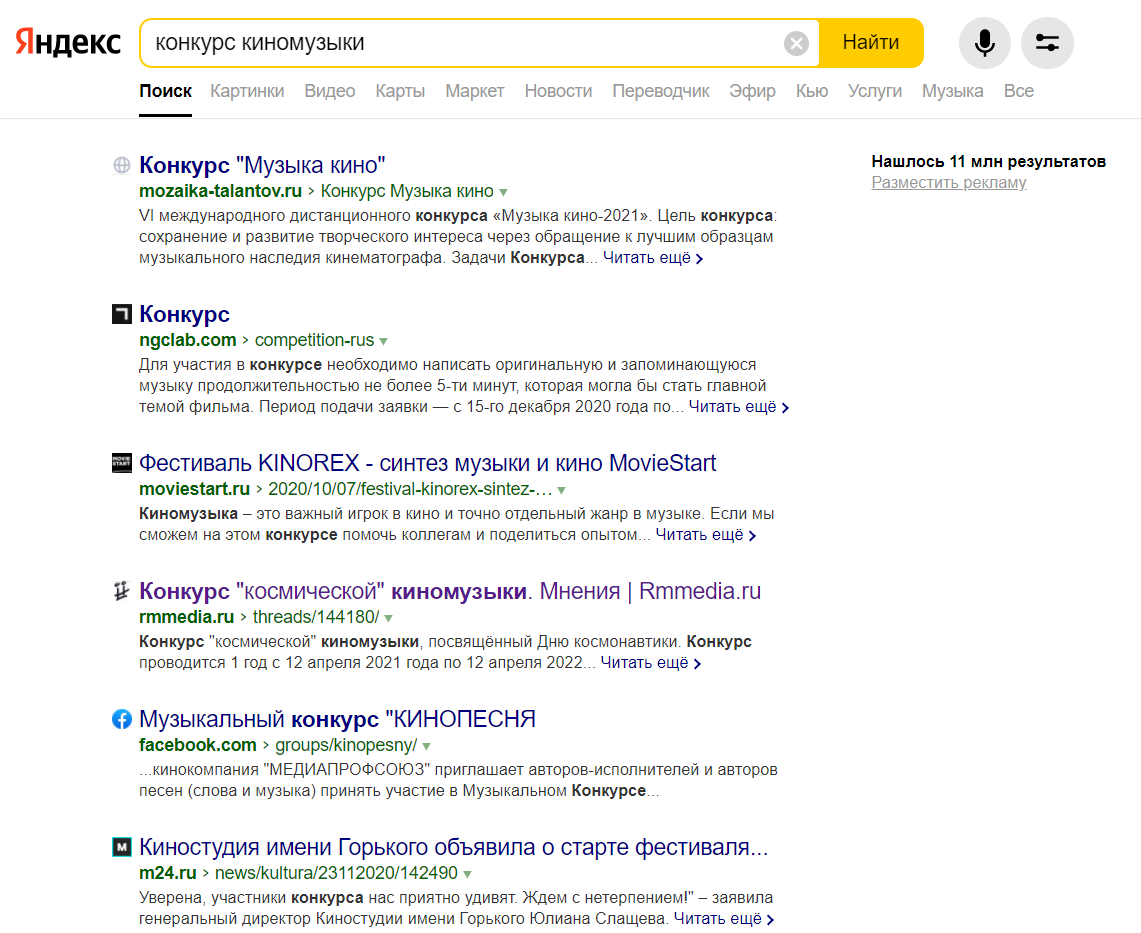Screen dimensions: 1141x933
Task: Open search settings sliders icon
Action: 1047,43
